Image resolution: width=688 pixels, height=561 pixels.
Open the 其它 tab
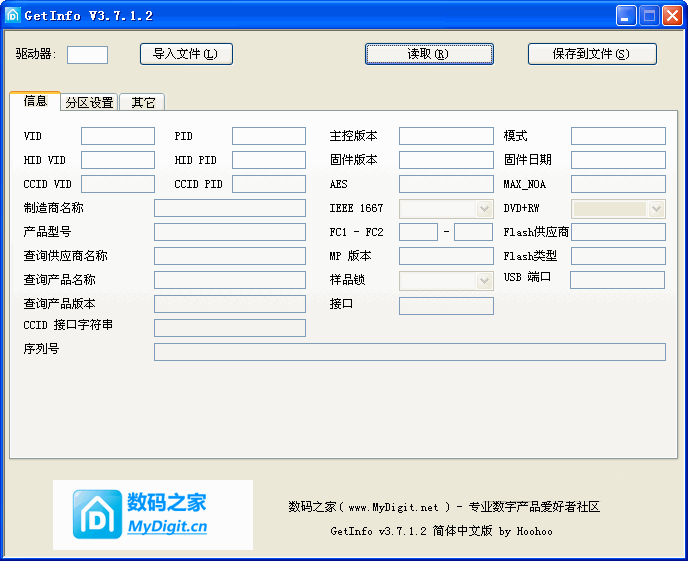point(143,102)
